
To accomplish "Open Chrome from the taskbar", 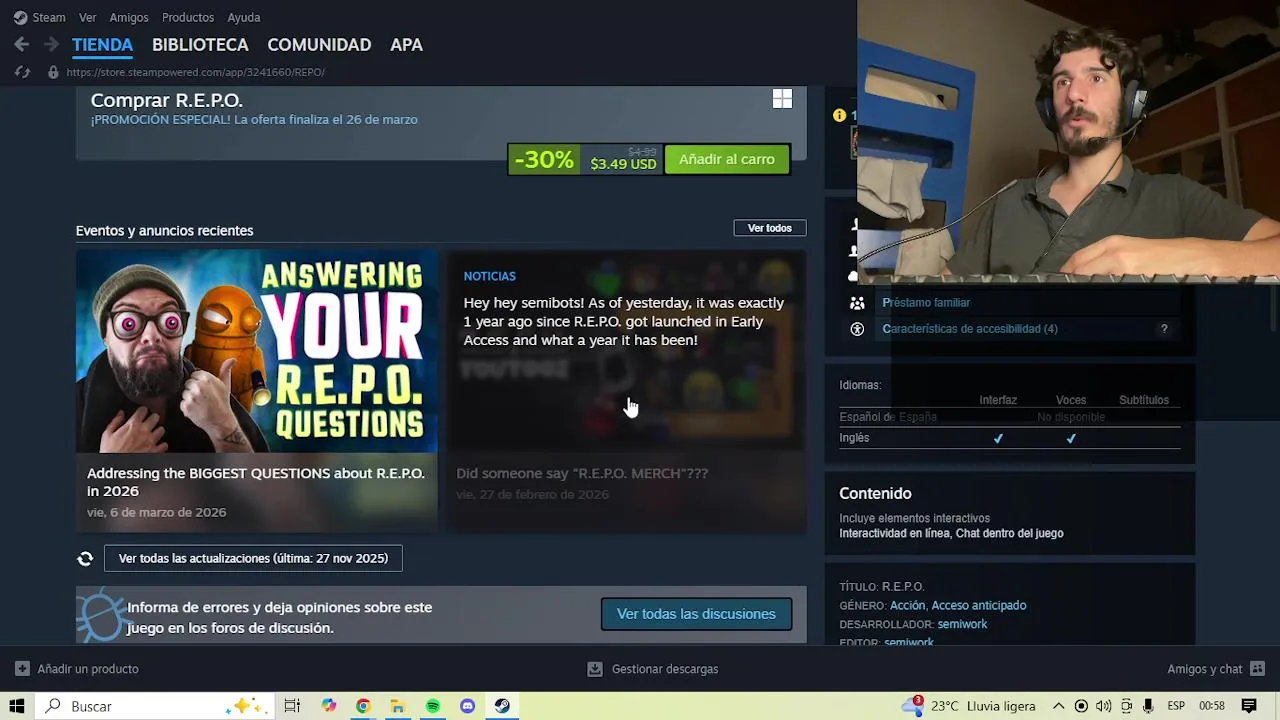I will coord(363,706).
